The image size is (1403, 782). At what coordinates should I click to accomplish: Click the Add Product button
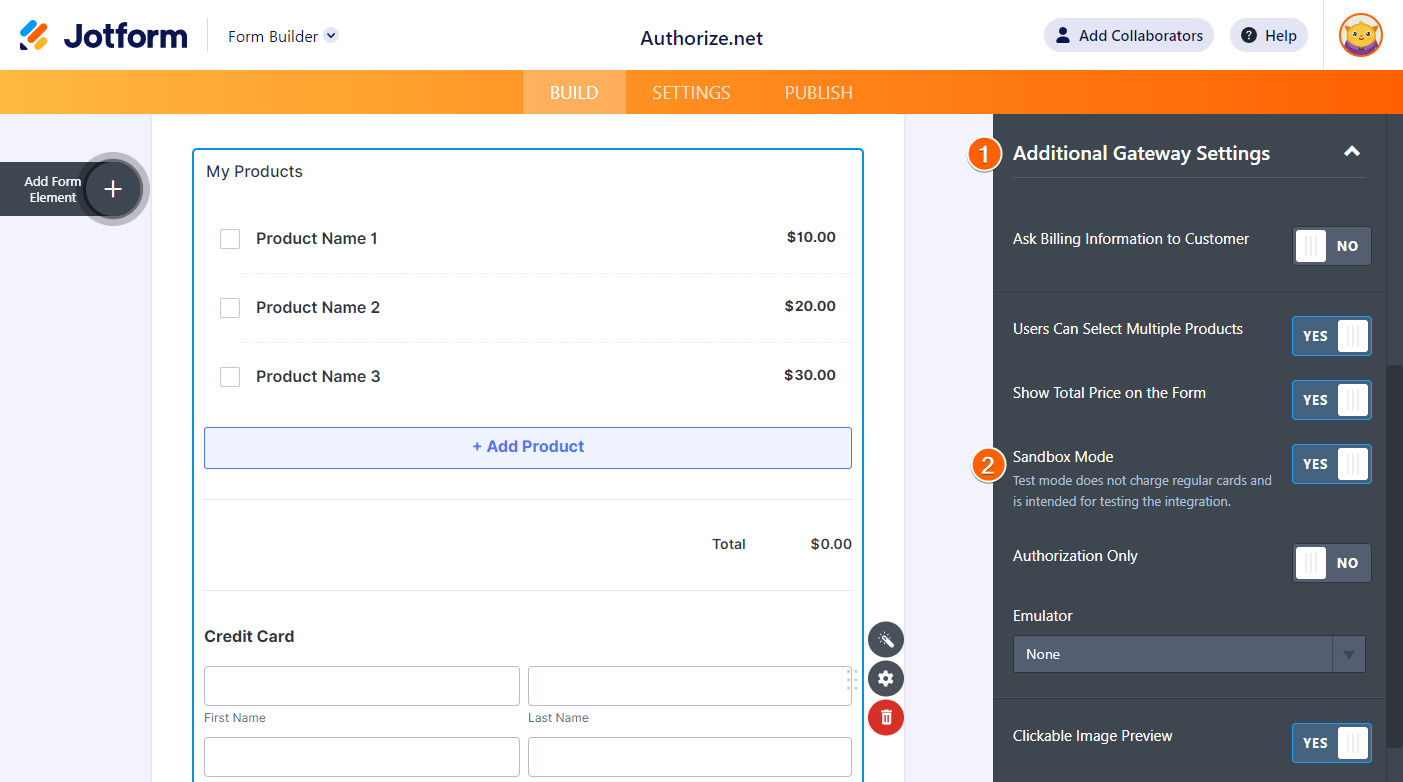tap(527, 446)
